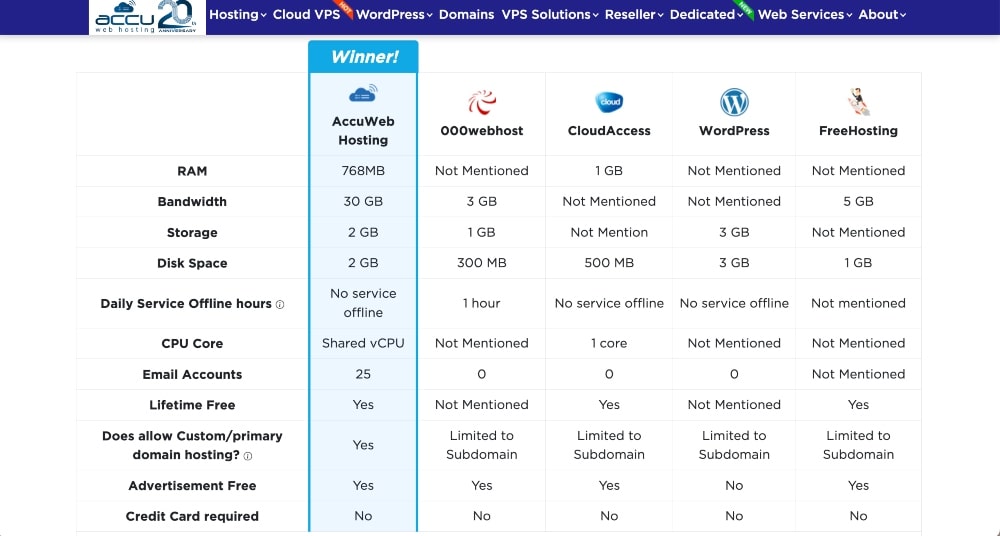Click the WordPress logo in table header

pyautogui.click(x=734, y=102)
